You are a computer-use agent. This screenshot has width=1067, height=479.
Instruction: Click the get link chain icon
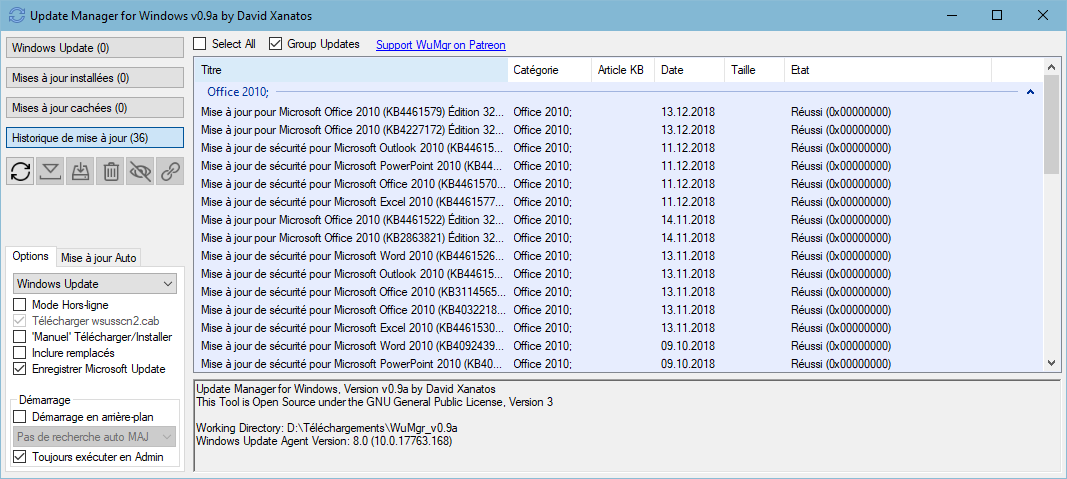(x=169, y=171)
